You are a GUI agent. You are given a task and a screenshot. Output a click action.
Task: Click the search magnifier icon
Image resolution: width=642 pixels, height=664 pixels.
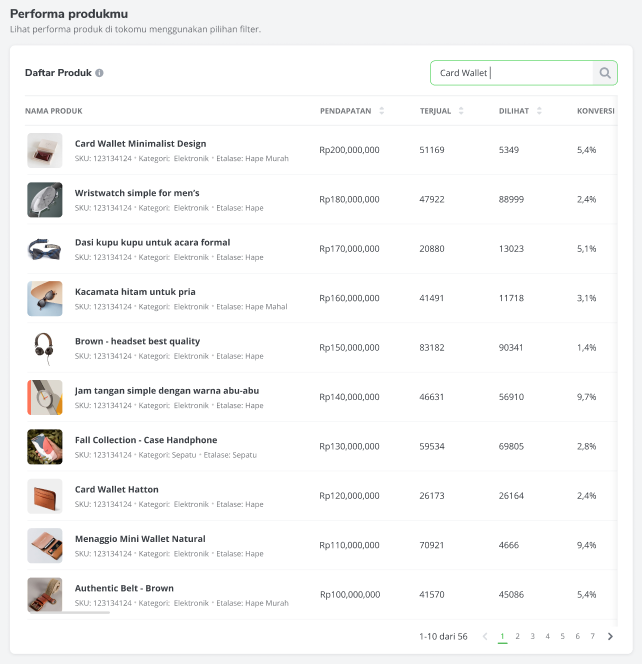[605, 73]
